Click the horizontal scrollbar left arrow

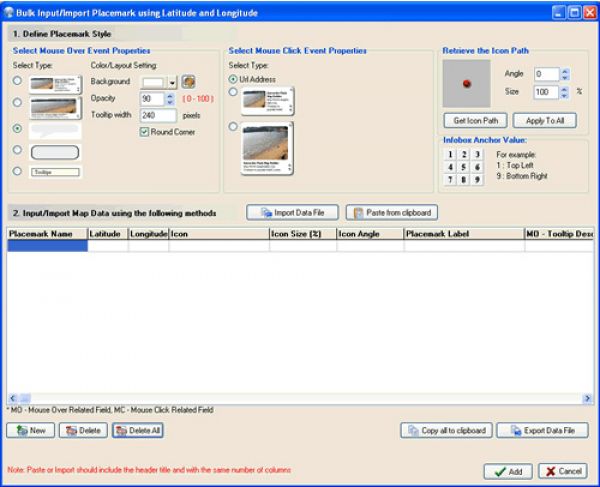13,398
